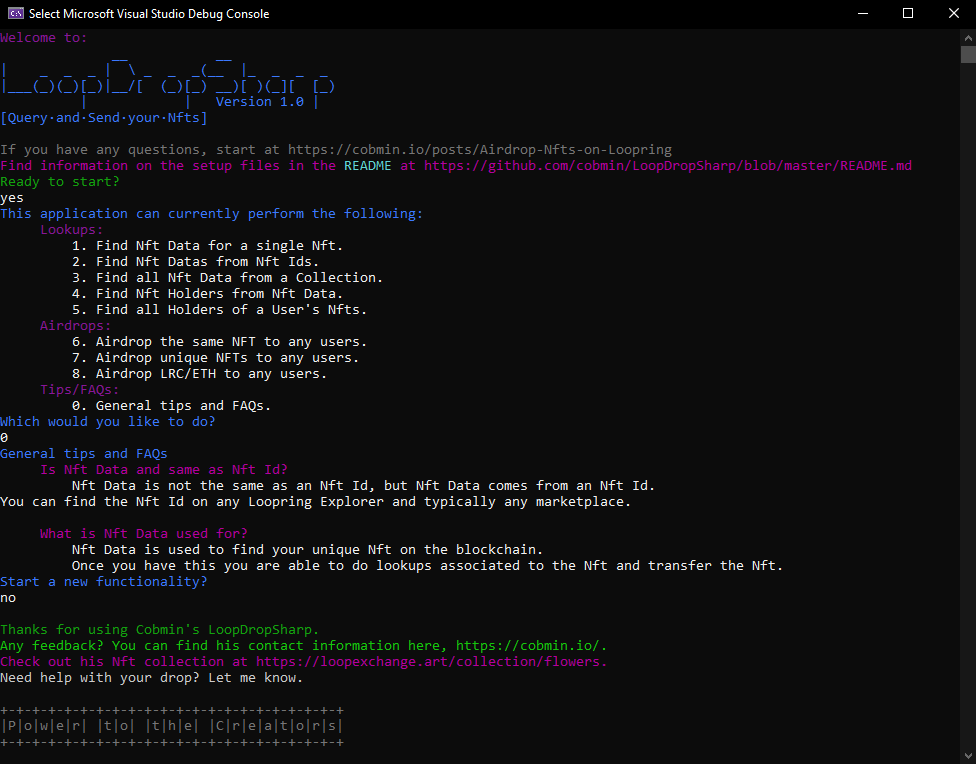
Task: Click the 'Airdrops:' heading
Action: (x=75, y=326)
